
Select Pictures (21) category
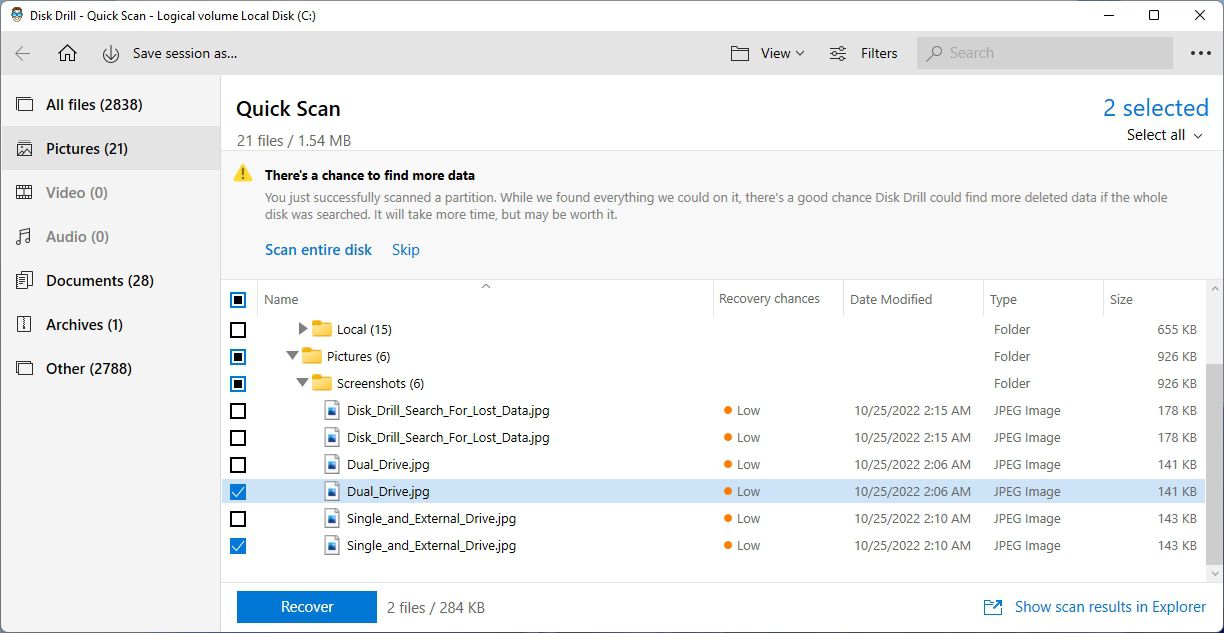pos(110,148)
